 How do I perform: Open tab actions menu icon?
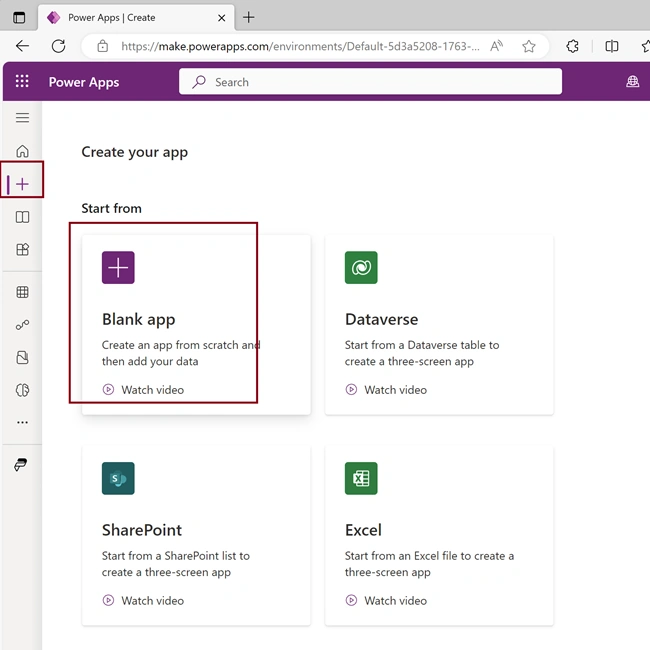click(x=19, y=18)
